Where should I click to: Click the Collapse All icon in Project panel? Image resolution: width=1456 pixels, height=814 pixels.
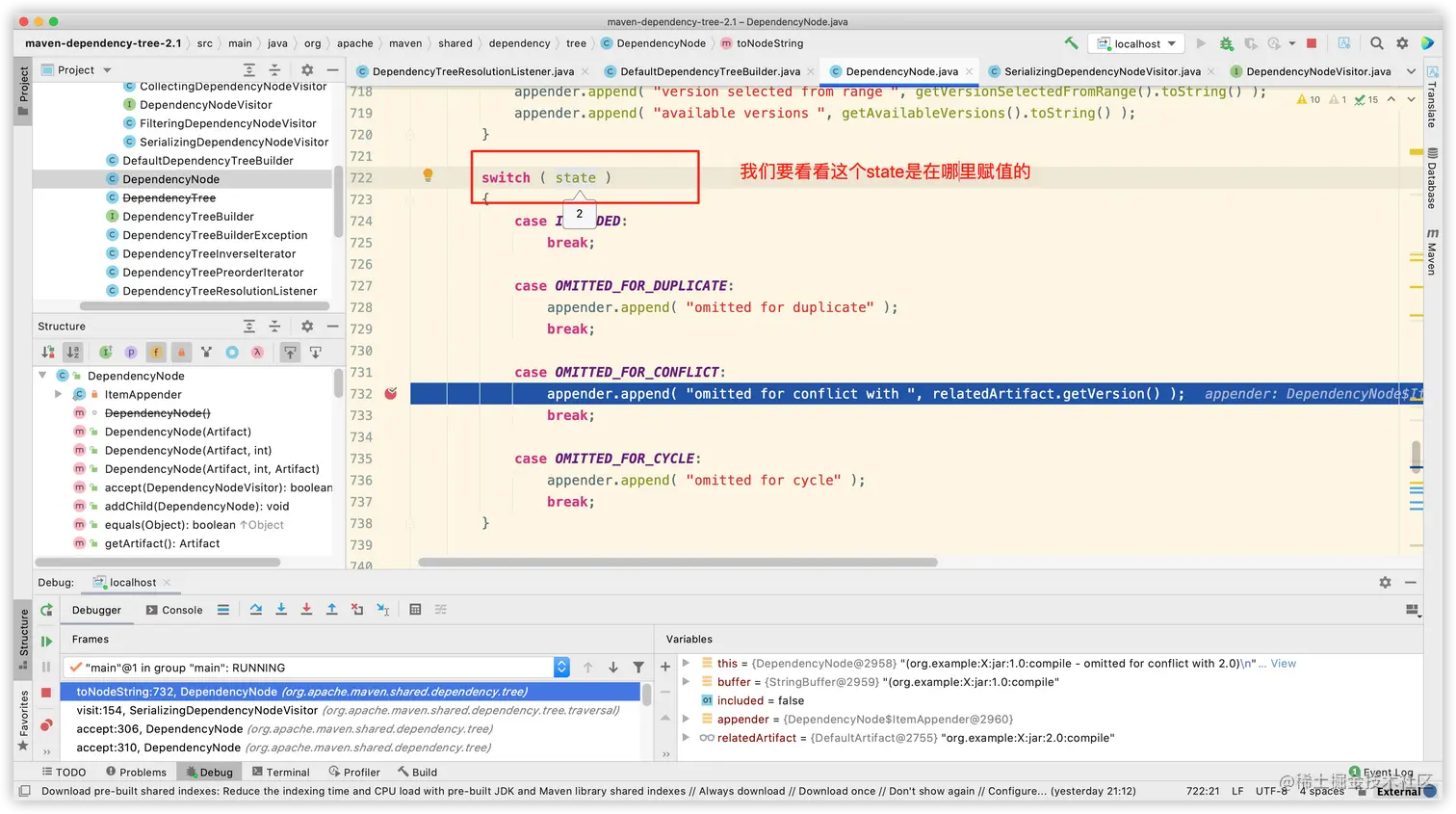tap(274, 70)
